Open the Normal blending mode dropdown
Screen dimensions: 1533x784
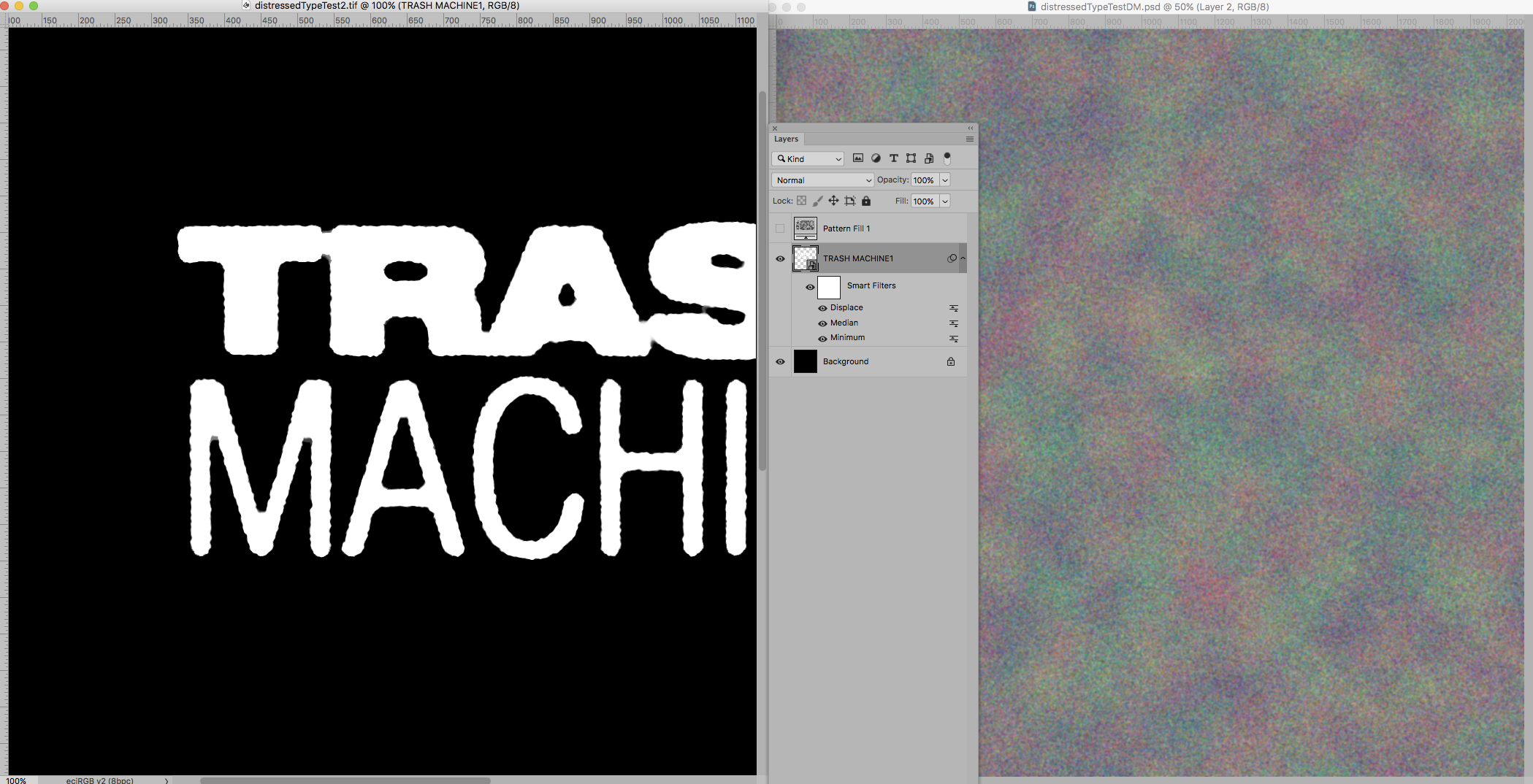(x=822, y=180)
